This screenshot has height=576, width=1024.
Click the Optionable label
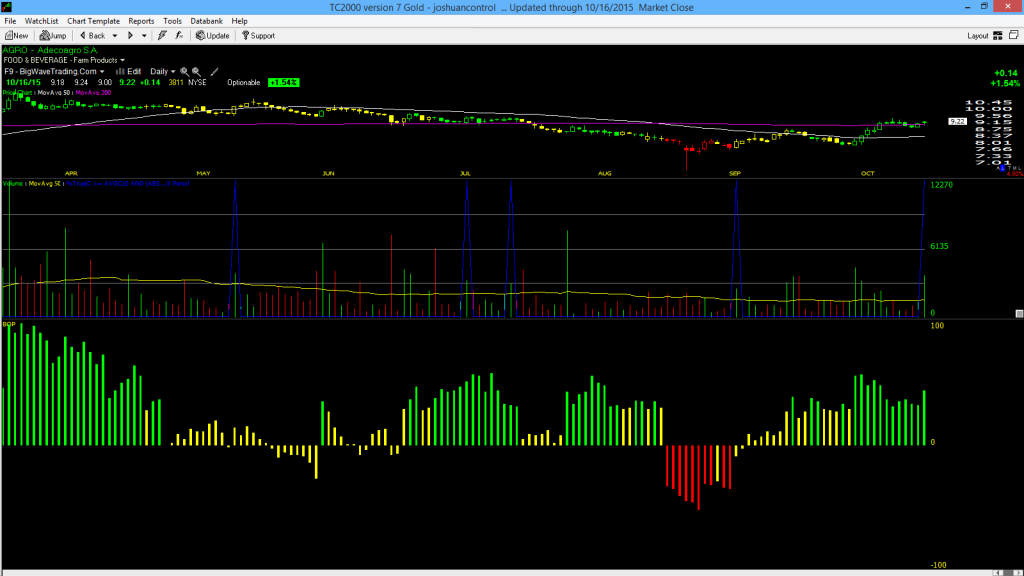(244, 83)
